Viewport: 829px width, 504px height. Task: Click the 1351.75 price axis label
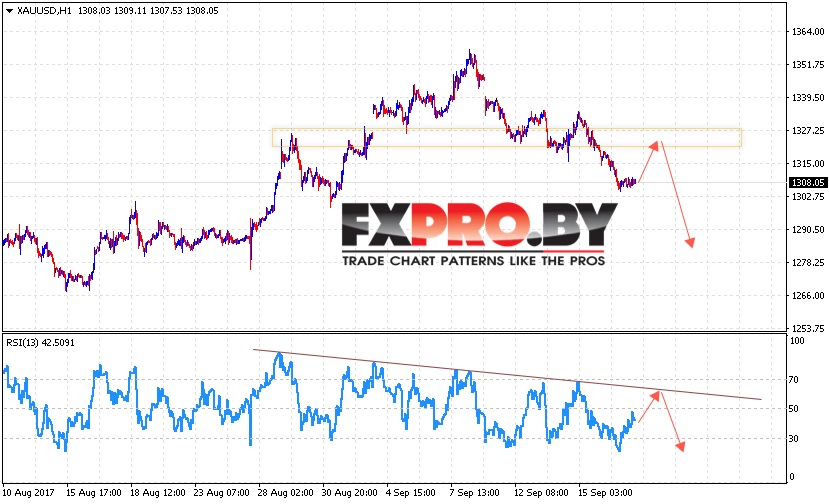[x=808, y=65]
